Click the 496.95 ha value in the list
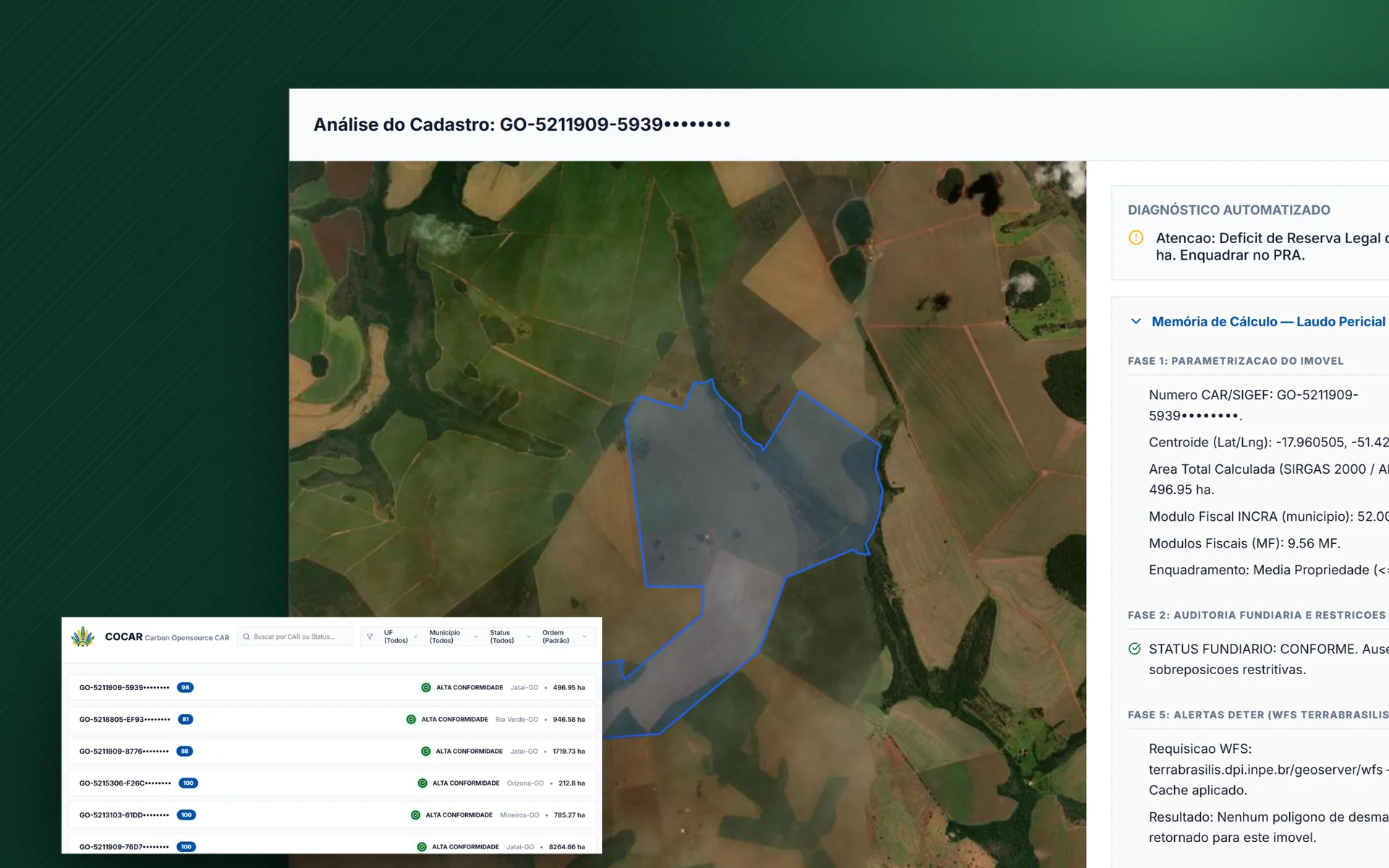 tap(569, 687)
